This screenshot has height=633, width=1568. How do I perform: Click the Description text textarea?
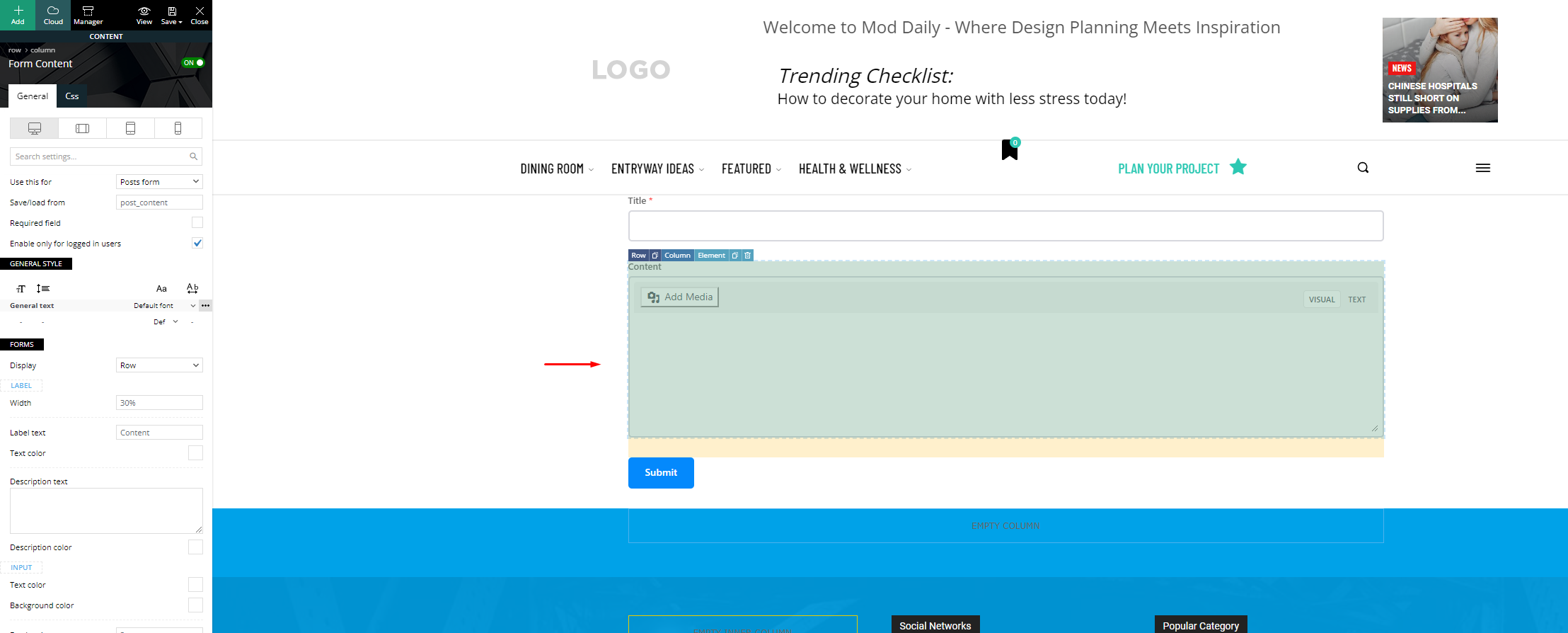pyautogui.click(x=106, y=511)
